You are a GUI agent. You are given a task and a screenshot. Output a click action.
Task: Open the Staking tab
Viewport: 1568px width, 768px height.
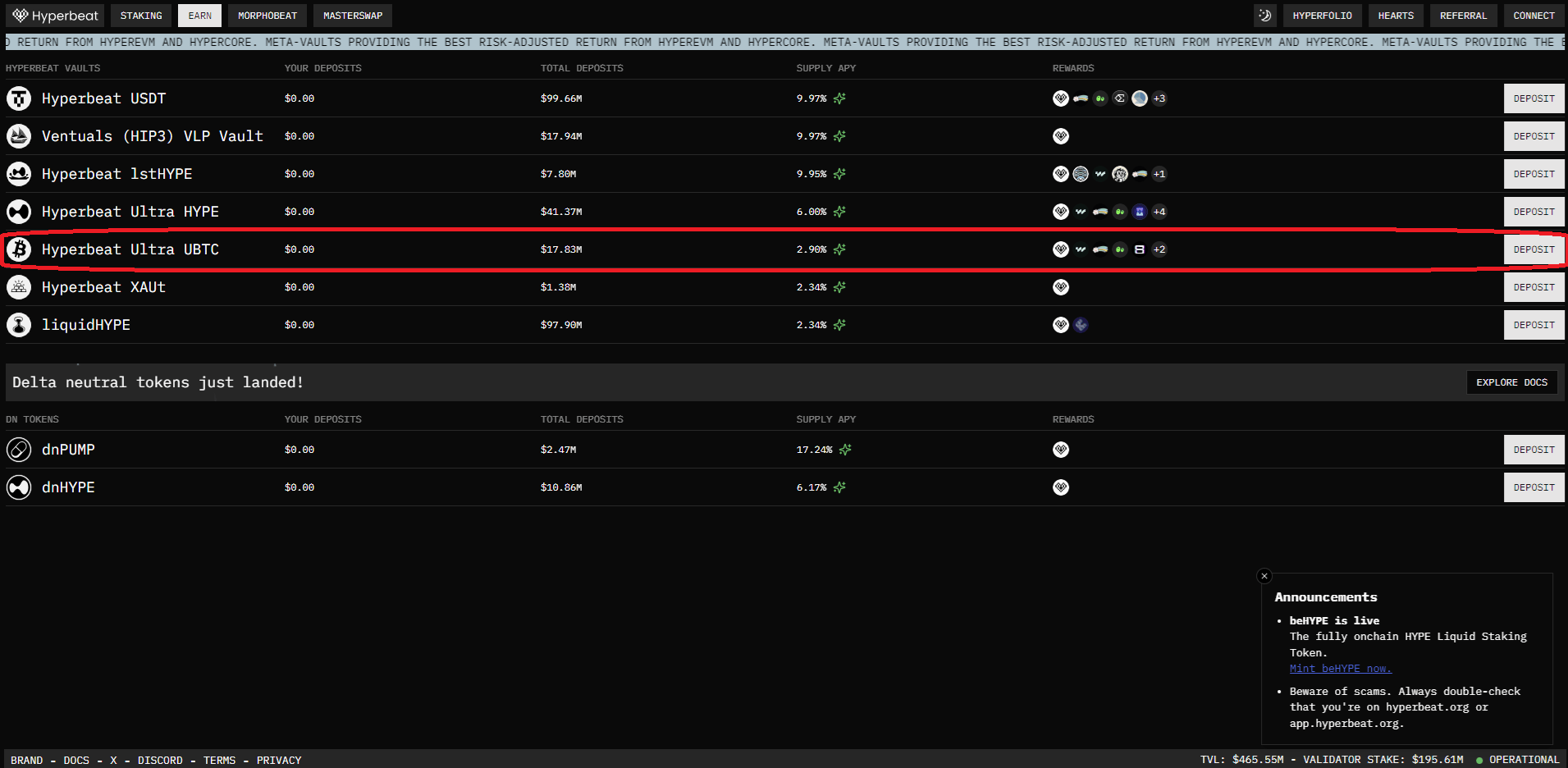pos(141,16)
